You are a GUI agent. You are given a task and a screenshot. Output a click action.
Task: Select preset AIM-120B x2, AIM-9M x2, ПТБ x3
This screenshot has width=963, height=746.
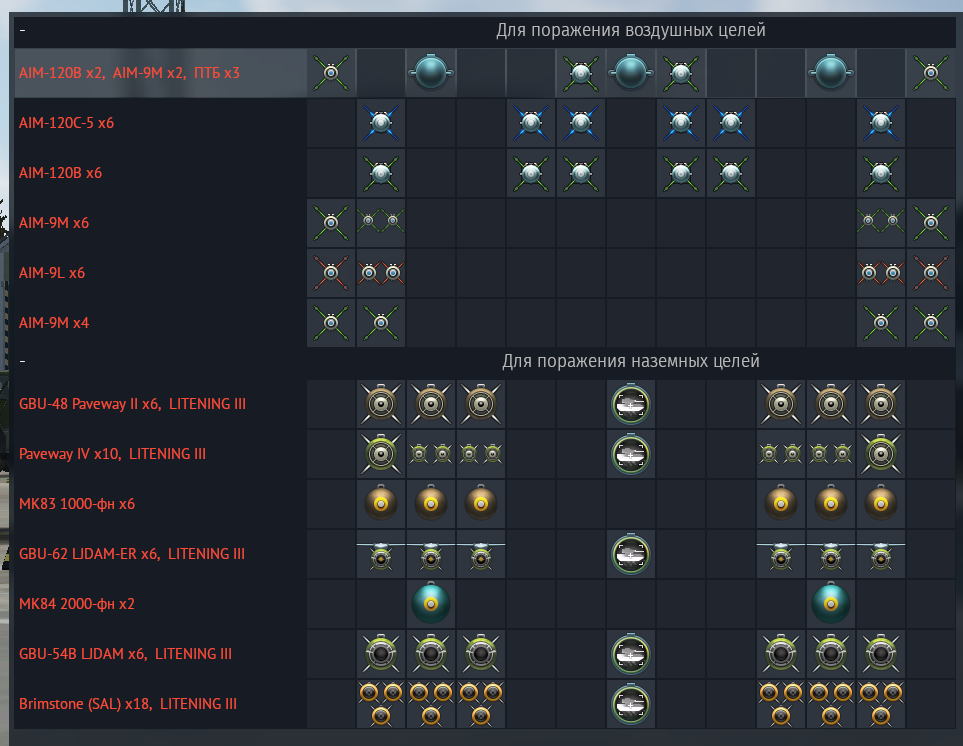[129, 73]
